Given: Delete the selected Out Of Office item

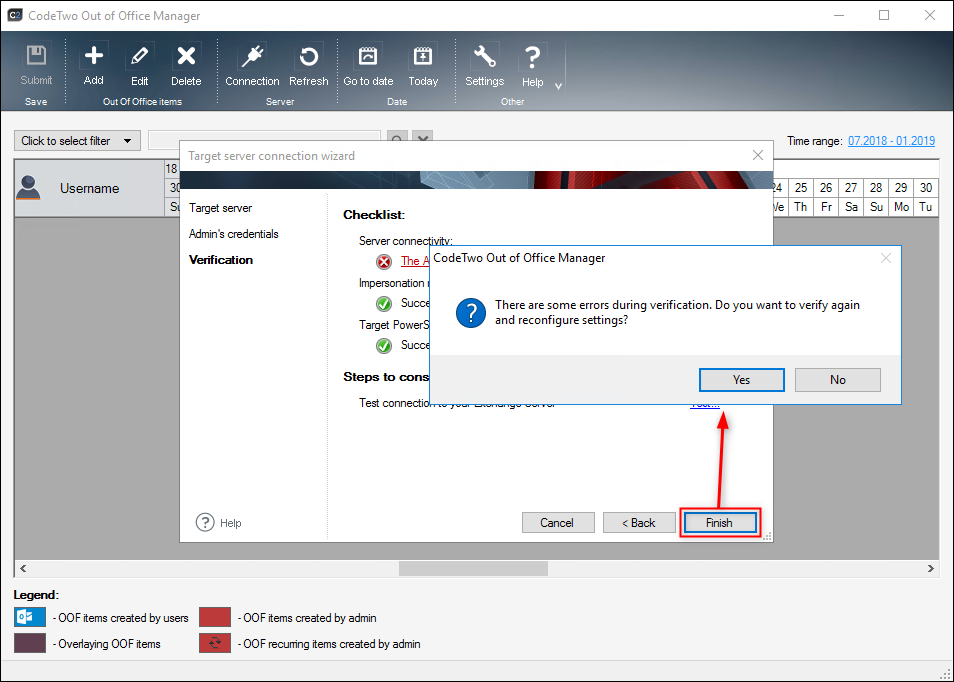Looking at the screenshot, I should 186,64.
